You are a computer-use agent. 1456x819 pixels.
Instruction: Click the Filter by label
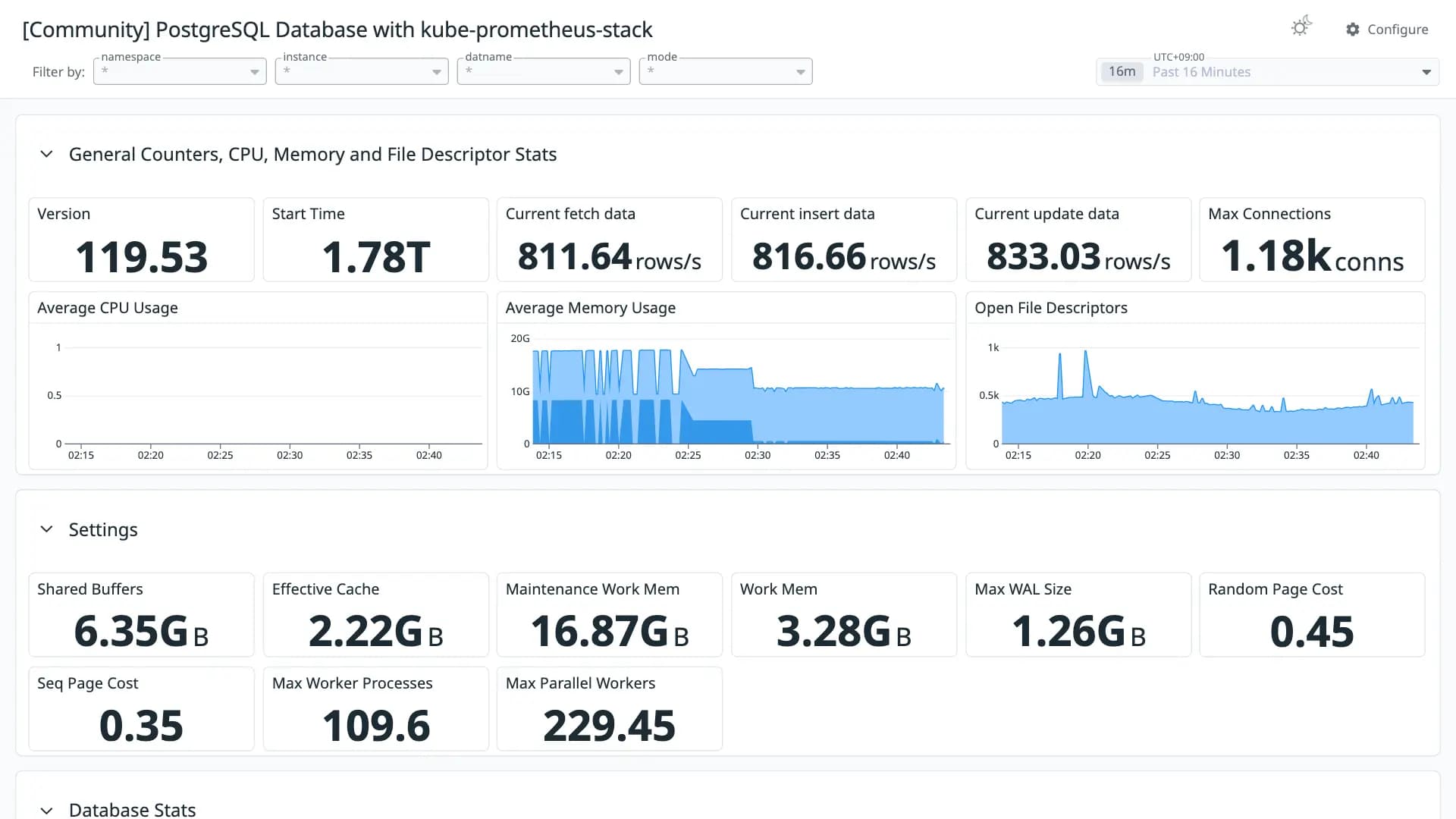tap(58, 72)
